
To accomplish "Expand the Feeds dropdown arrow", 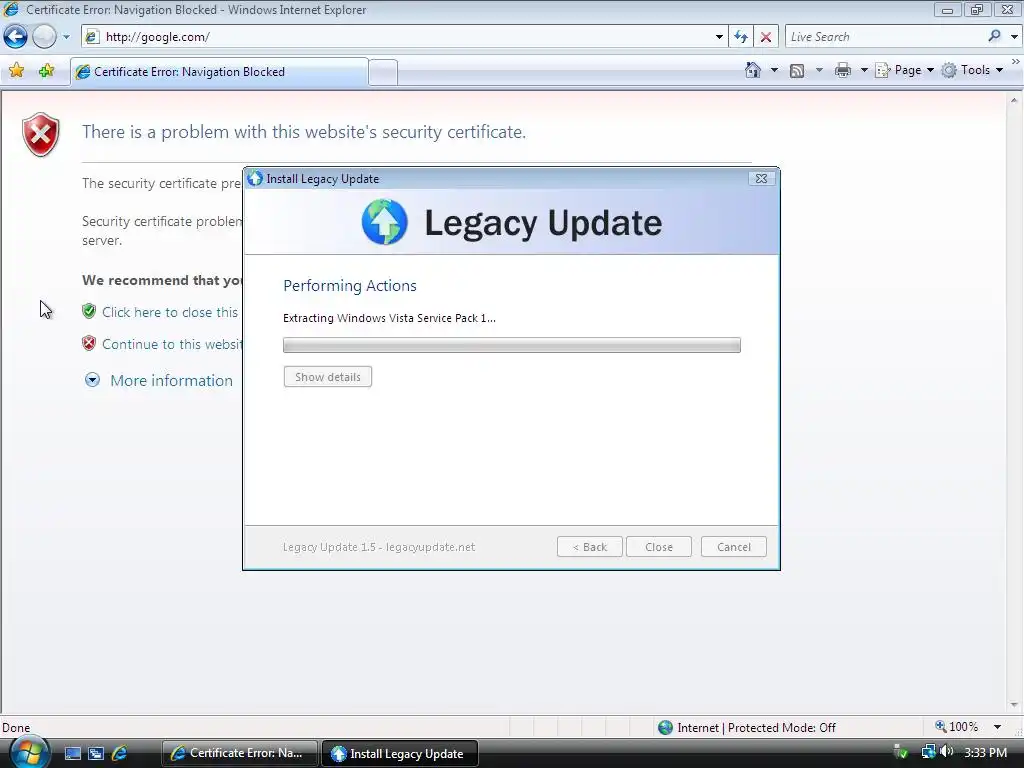I will (x=819, y=70).
